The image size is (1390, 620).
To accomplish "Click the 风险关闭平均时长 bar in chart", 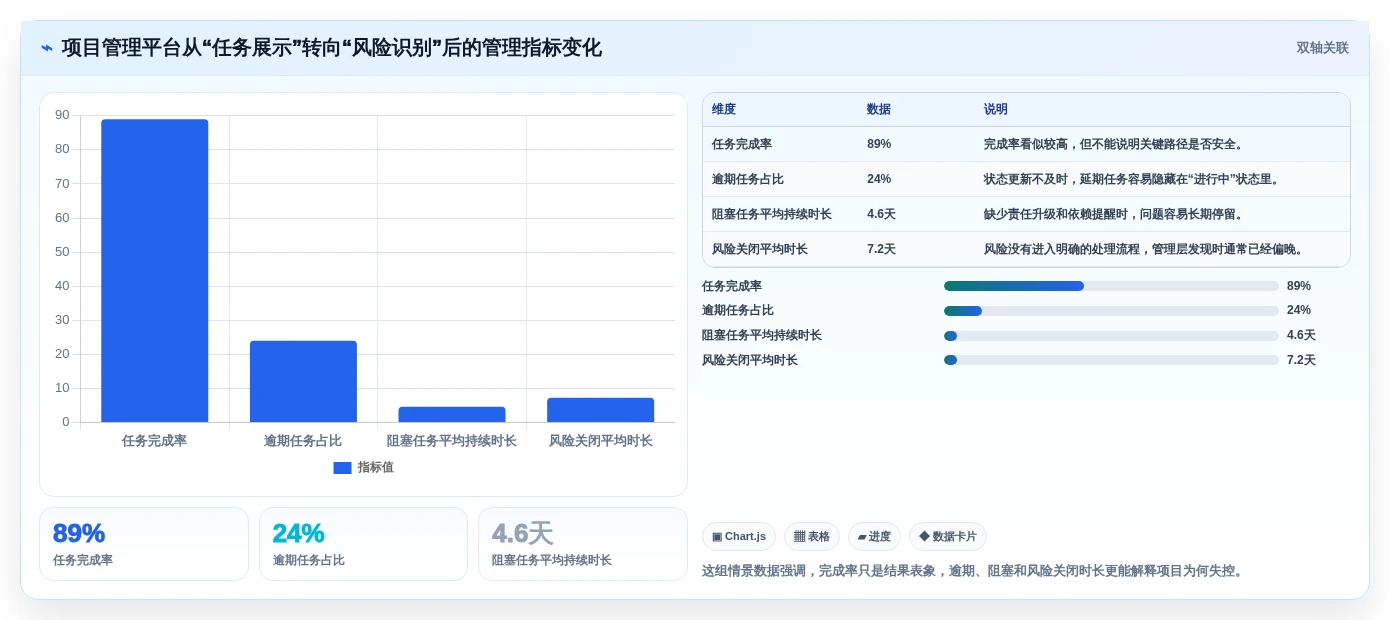I will tap(600, 410).
